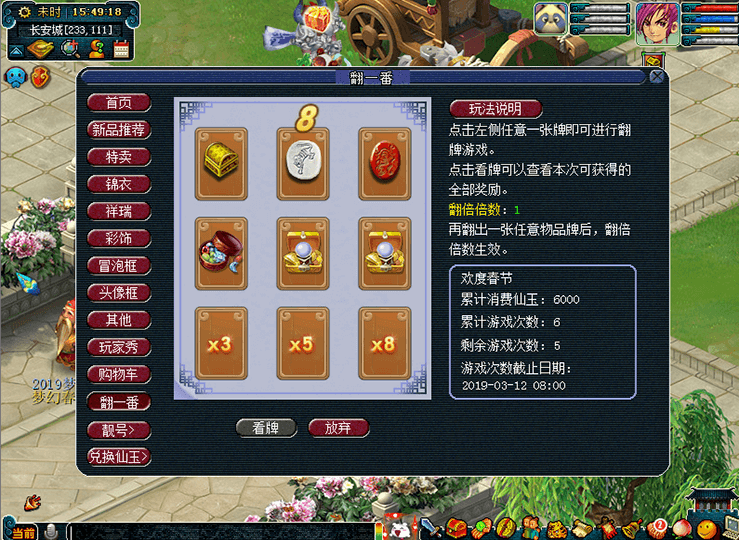Select the white jade stone card
The height and width of the screenshot is (540, 739).
303,164
